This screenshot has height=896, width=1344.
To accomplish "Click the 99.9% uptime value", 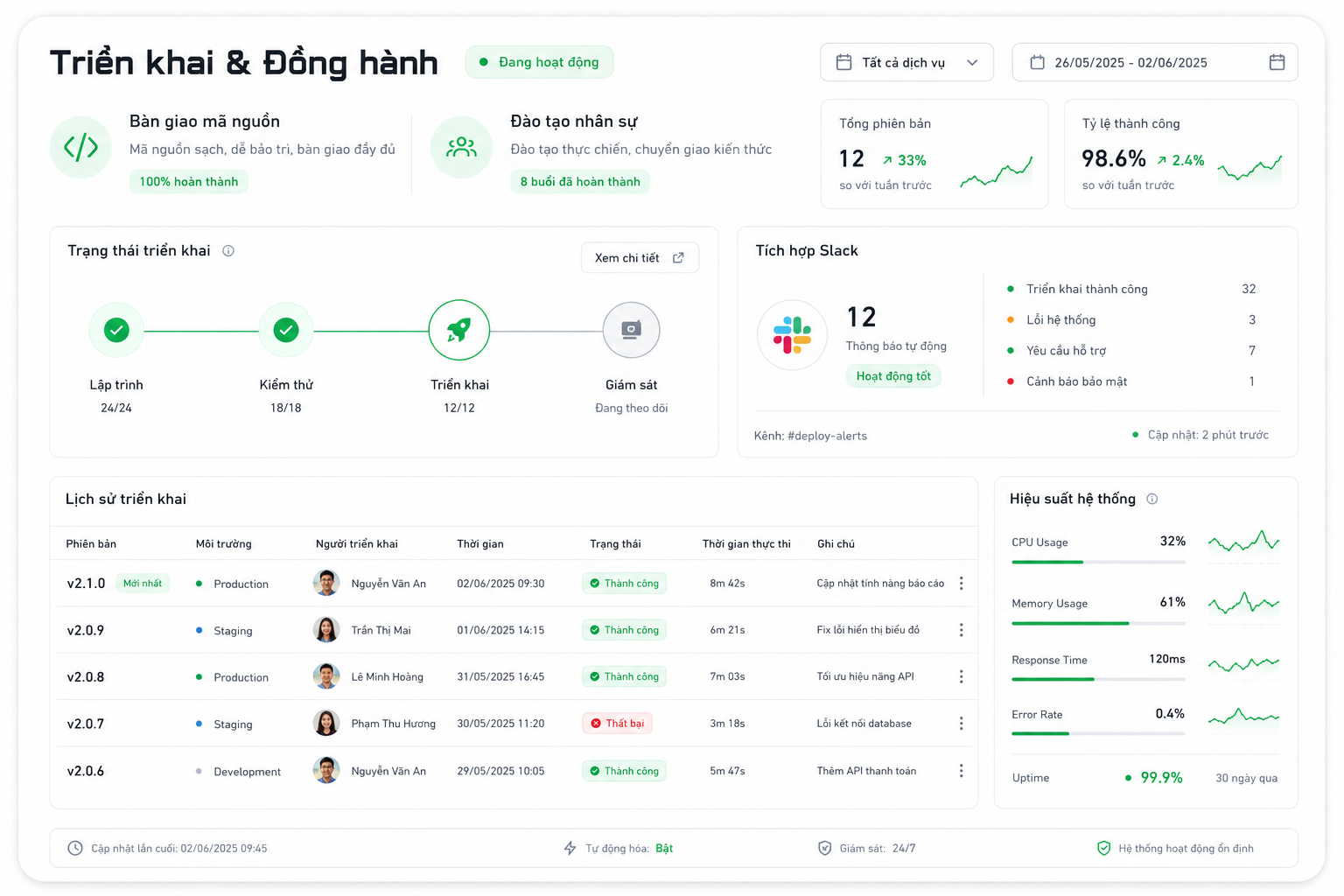I will [1161, 778].
